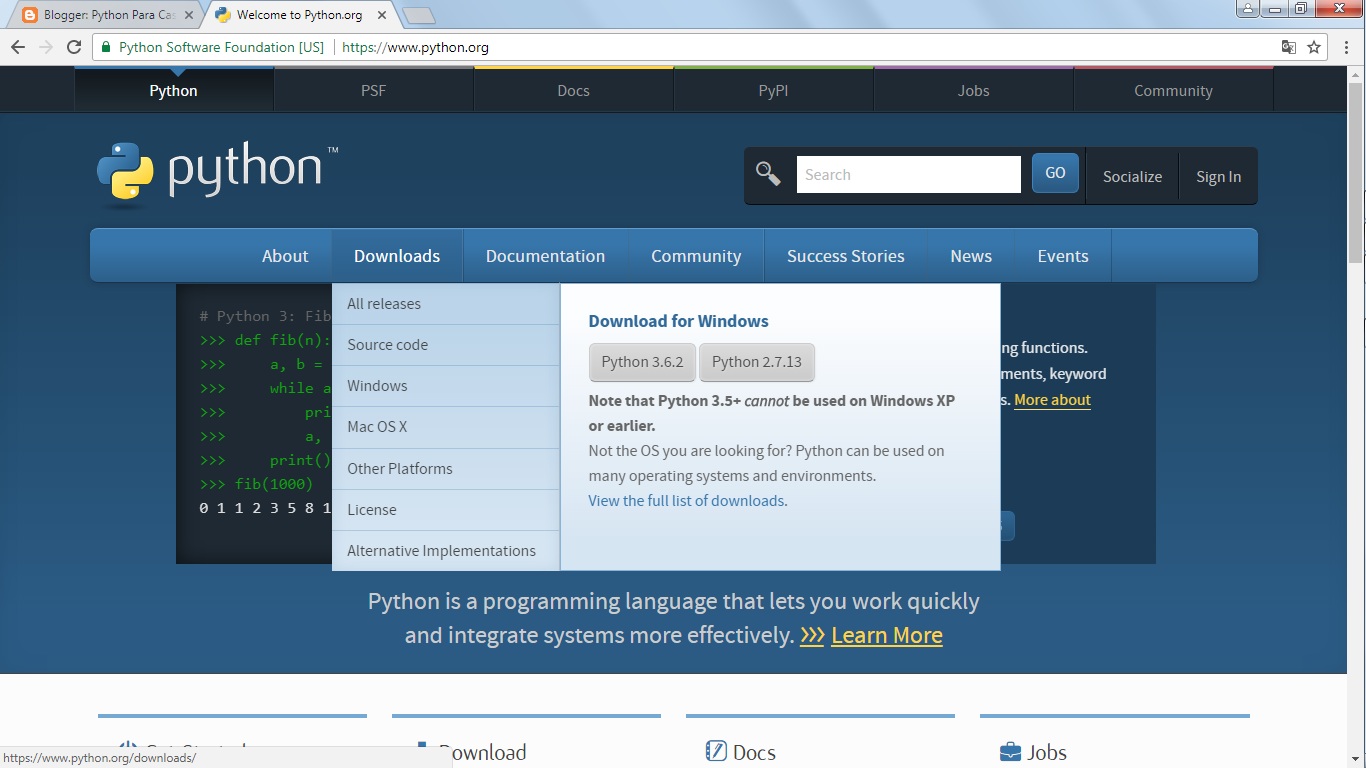Screen dimensions: 1366x768
Task: Click inside the Search input field
Action: pyautogui.click(x=908, y=173)
